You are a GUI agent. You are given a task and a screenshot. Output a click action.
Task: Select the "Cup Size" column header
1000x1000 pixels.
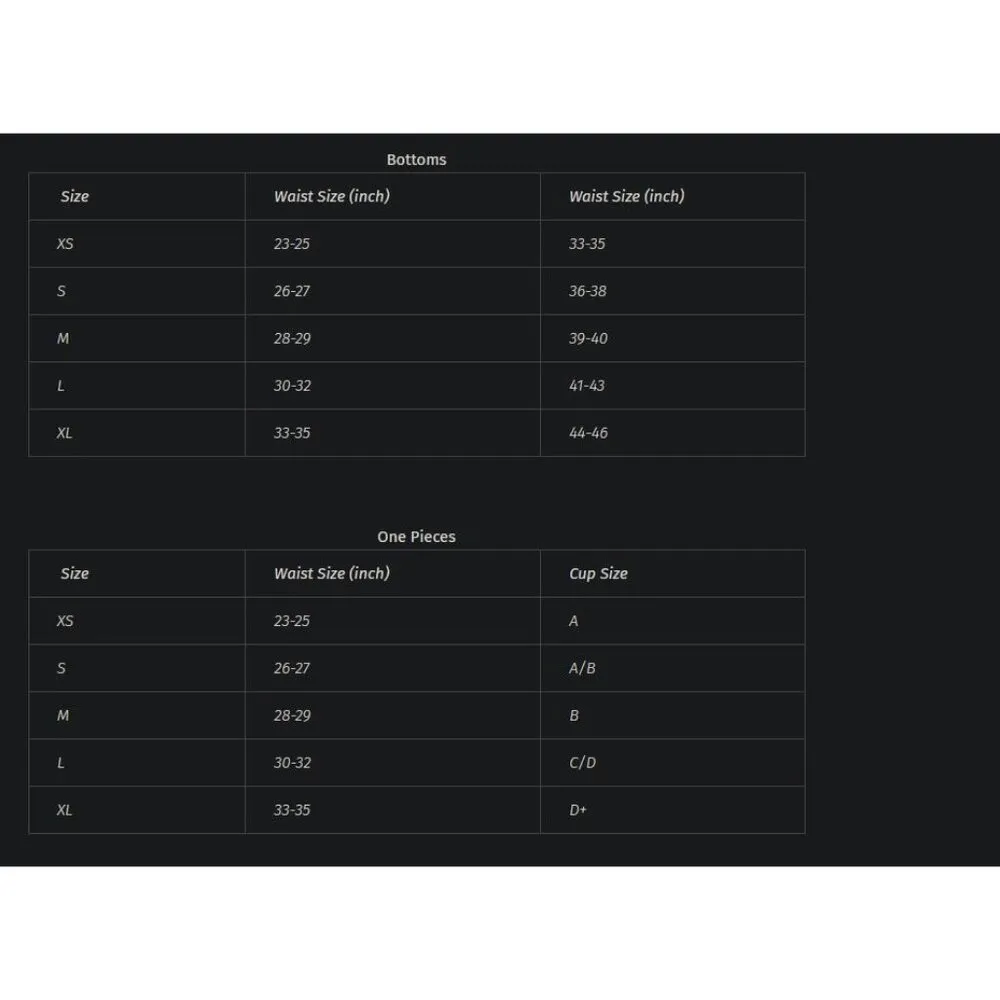[x=598, y=574]
